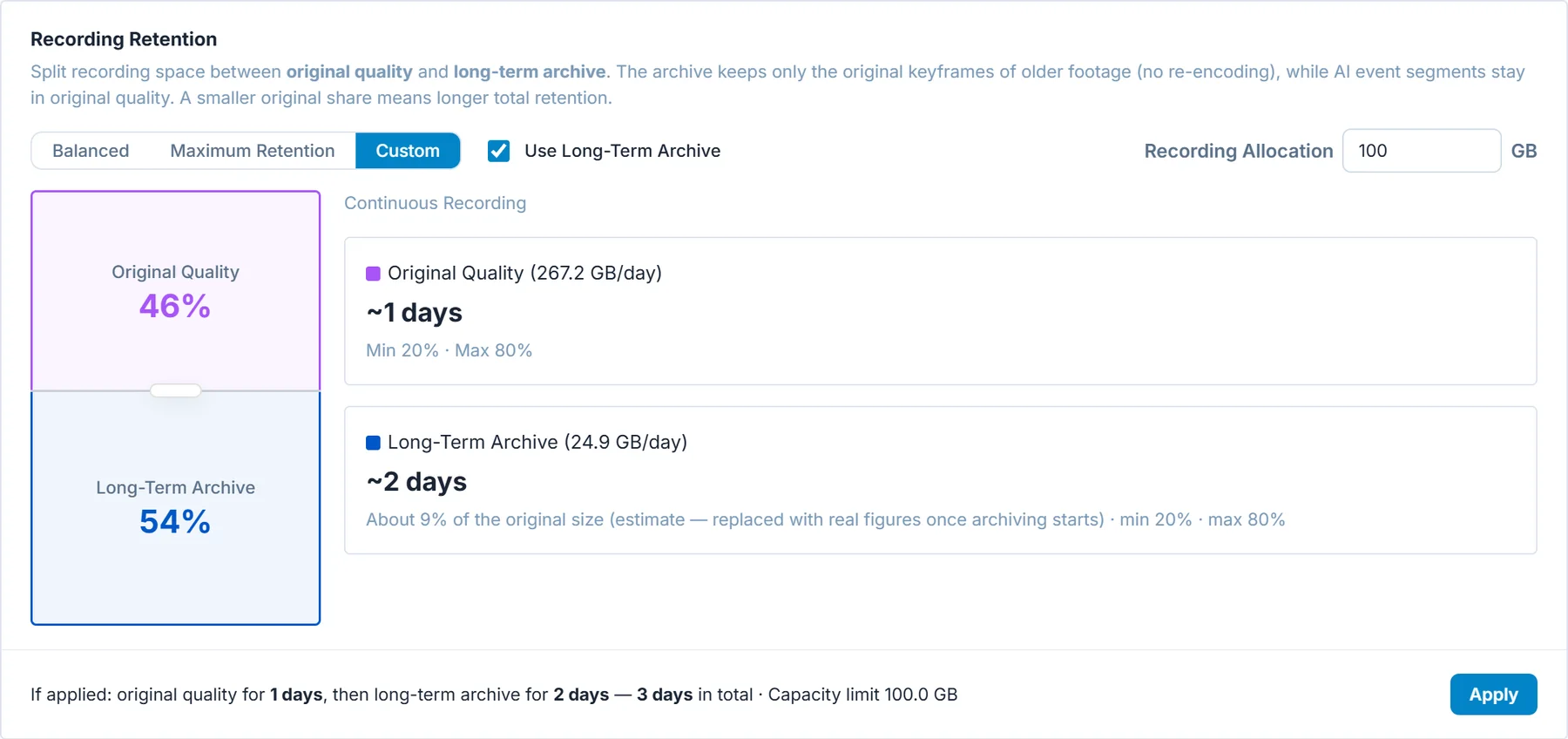This screenshot has width=1568, height=739.
Task: Click the Continuous Recording label
Action: 436,203
